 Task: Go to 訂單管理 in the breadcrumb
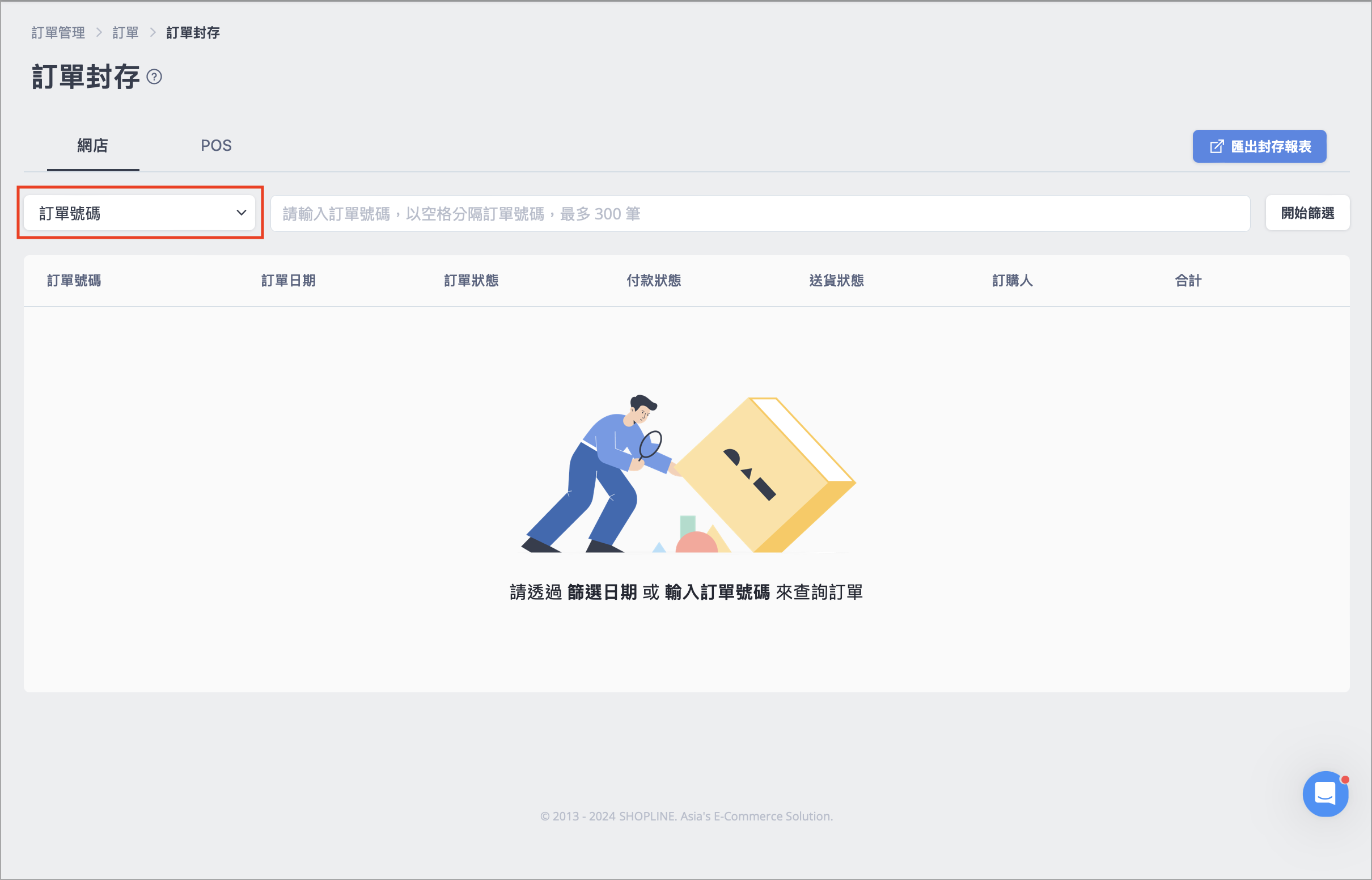58,33
